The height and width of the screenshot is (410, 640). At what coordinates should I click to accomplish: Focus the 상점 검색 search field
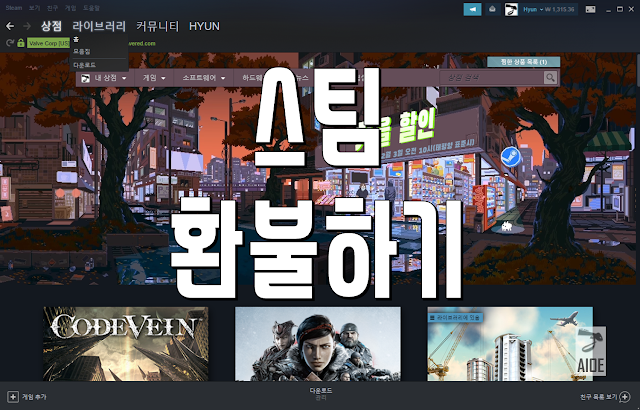(x=491, y=77)
